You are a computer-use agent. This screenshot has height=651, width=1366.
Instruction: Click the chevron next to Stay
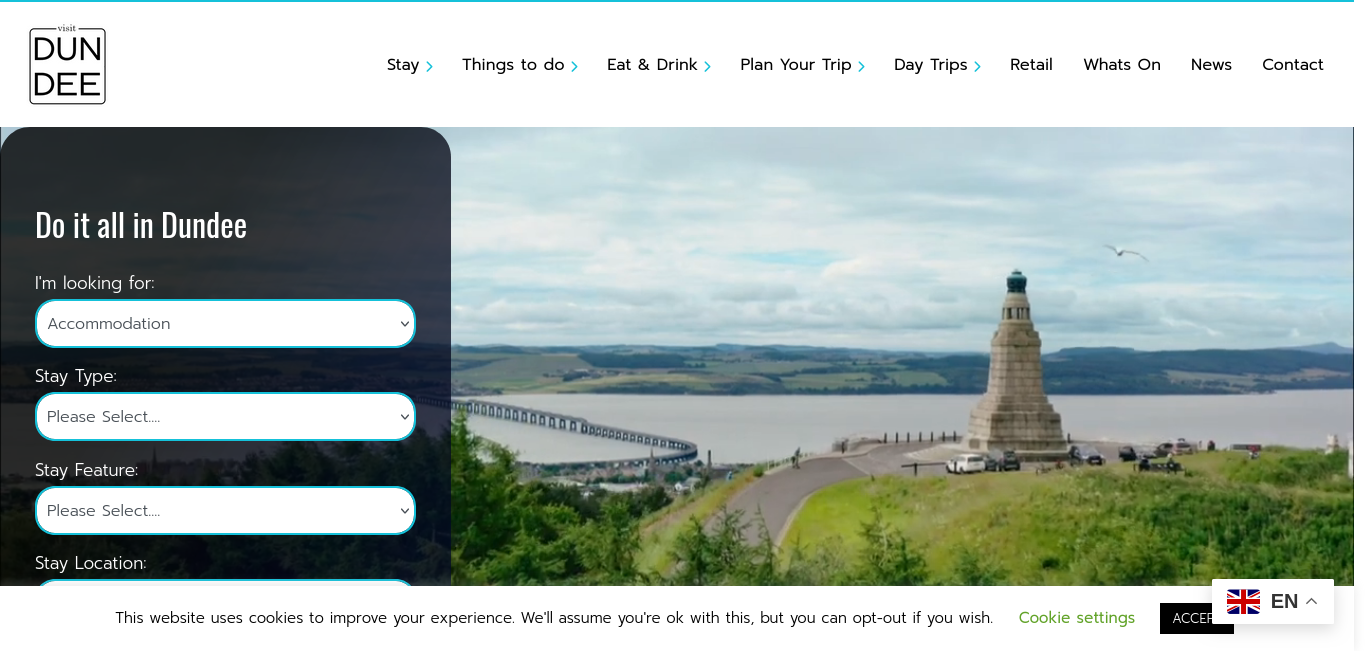pyautogui.click(x=429, y=66)
